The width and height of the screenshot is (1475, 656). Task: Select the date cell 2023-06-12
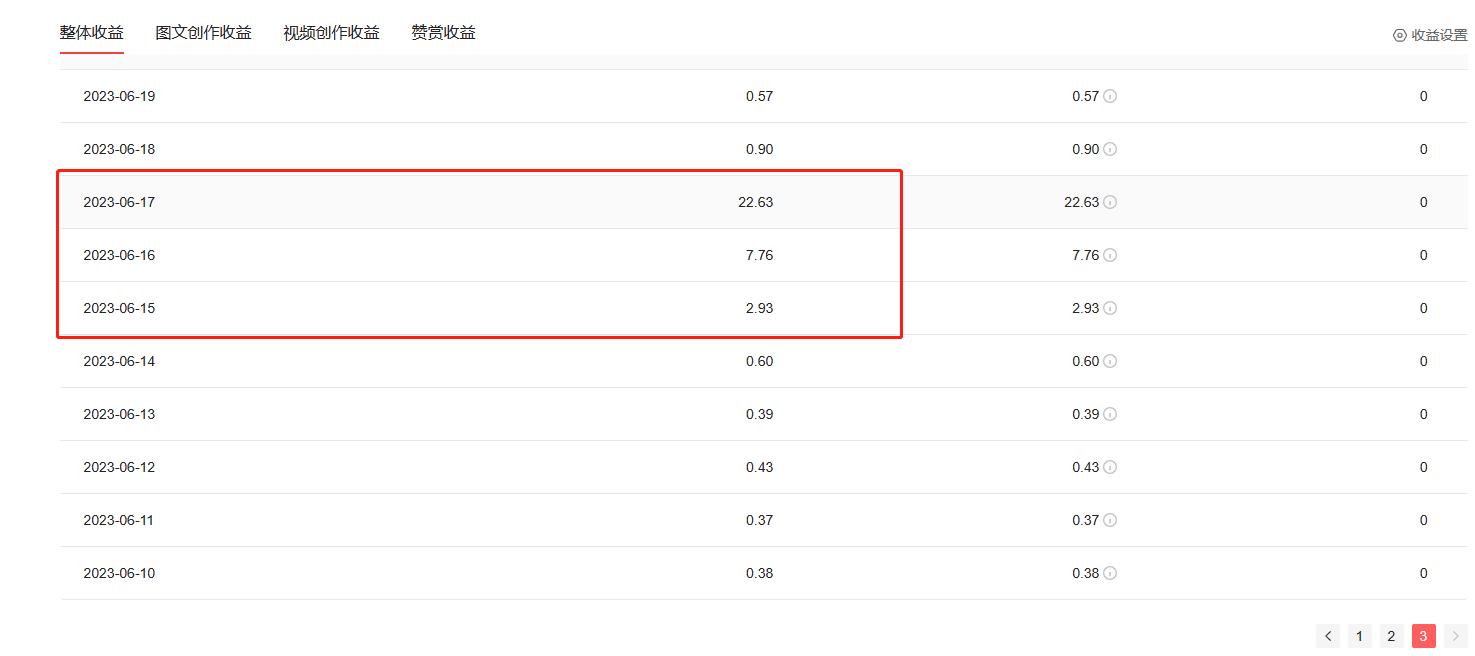coord(119,467)
